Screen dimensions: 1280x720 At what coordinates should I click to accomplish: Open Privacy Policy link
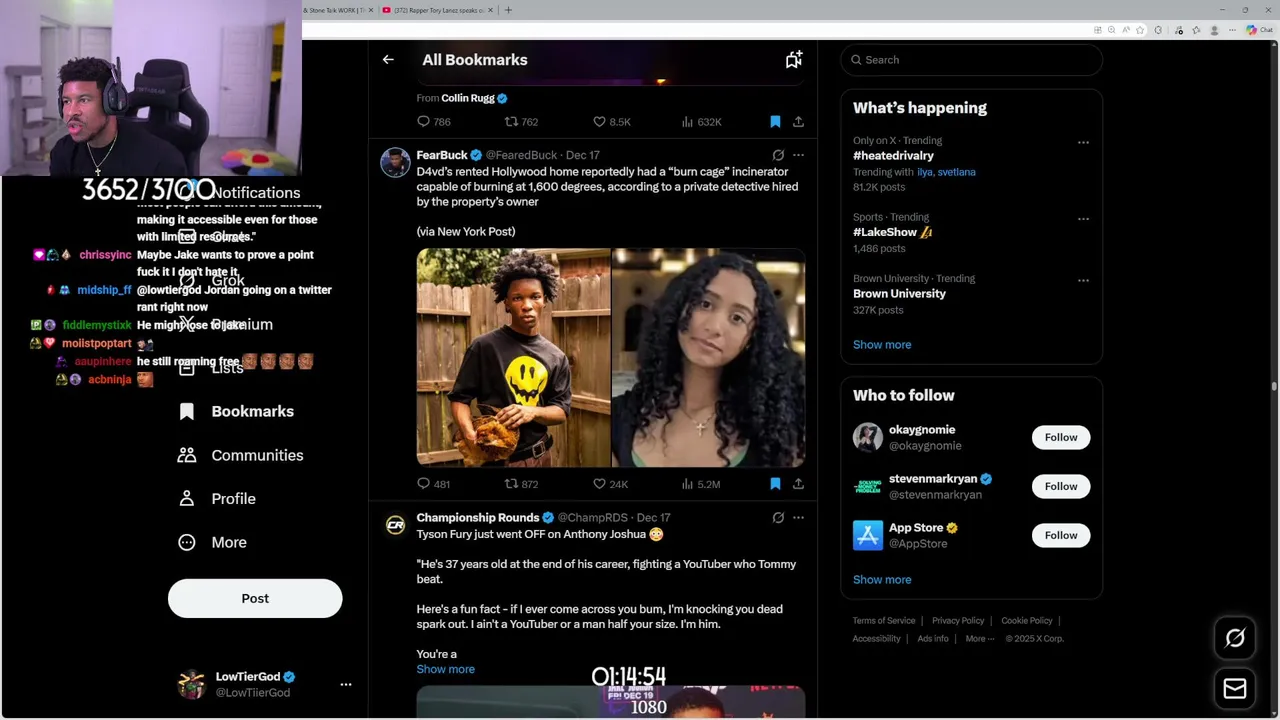tap(958, 621)
